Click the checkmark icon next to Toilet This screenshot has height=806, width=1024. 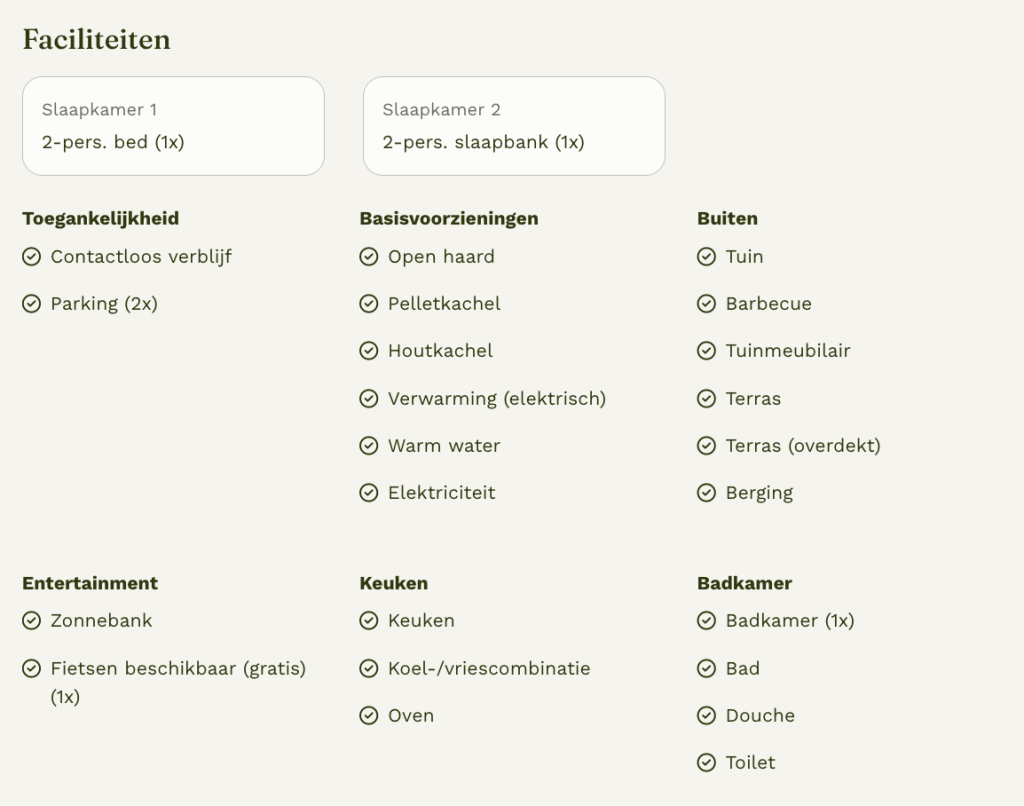click(707, 762)
